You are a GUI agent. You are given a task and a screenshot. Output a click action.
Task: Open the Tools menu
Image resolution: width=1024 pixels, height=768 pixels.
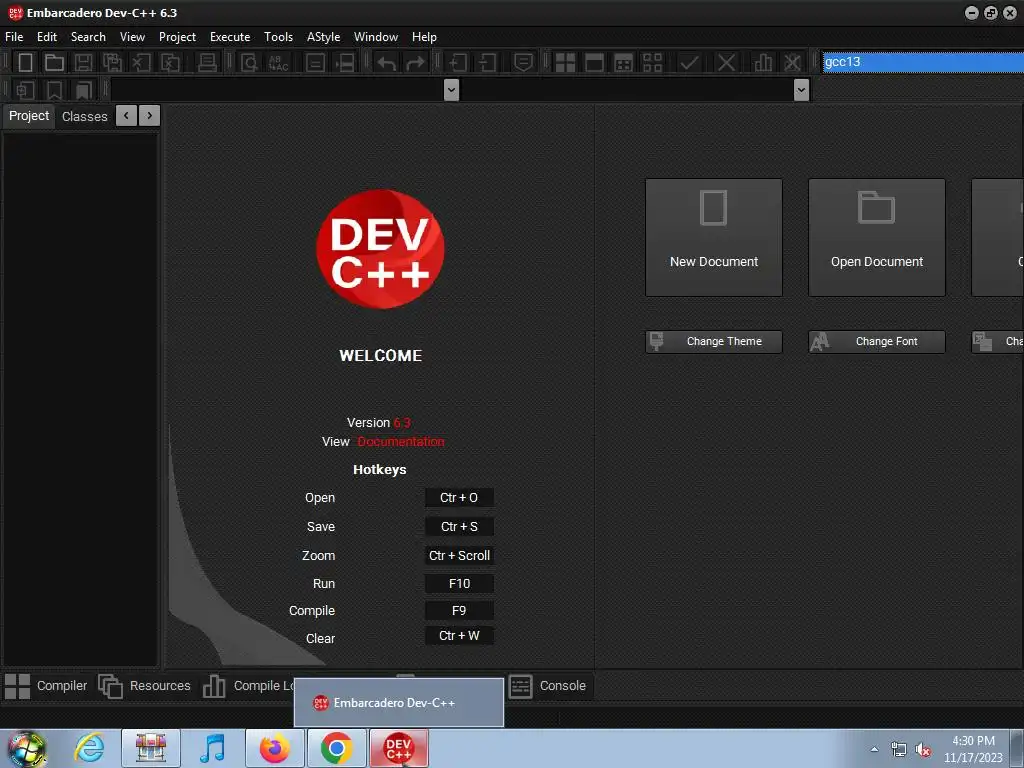click(x=278, y=37)
